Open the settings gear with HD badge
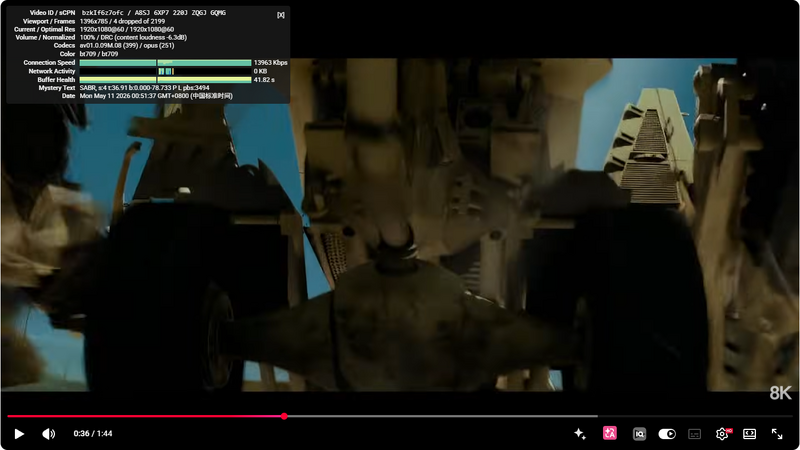Image resolution: width=800 pixels, height=450 pixels. [722, 434]
